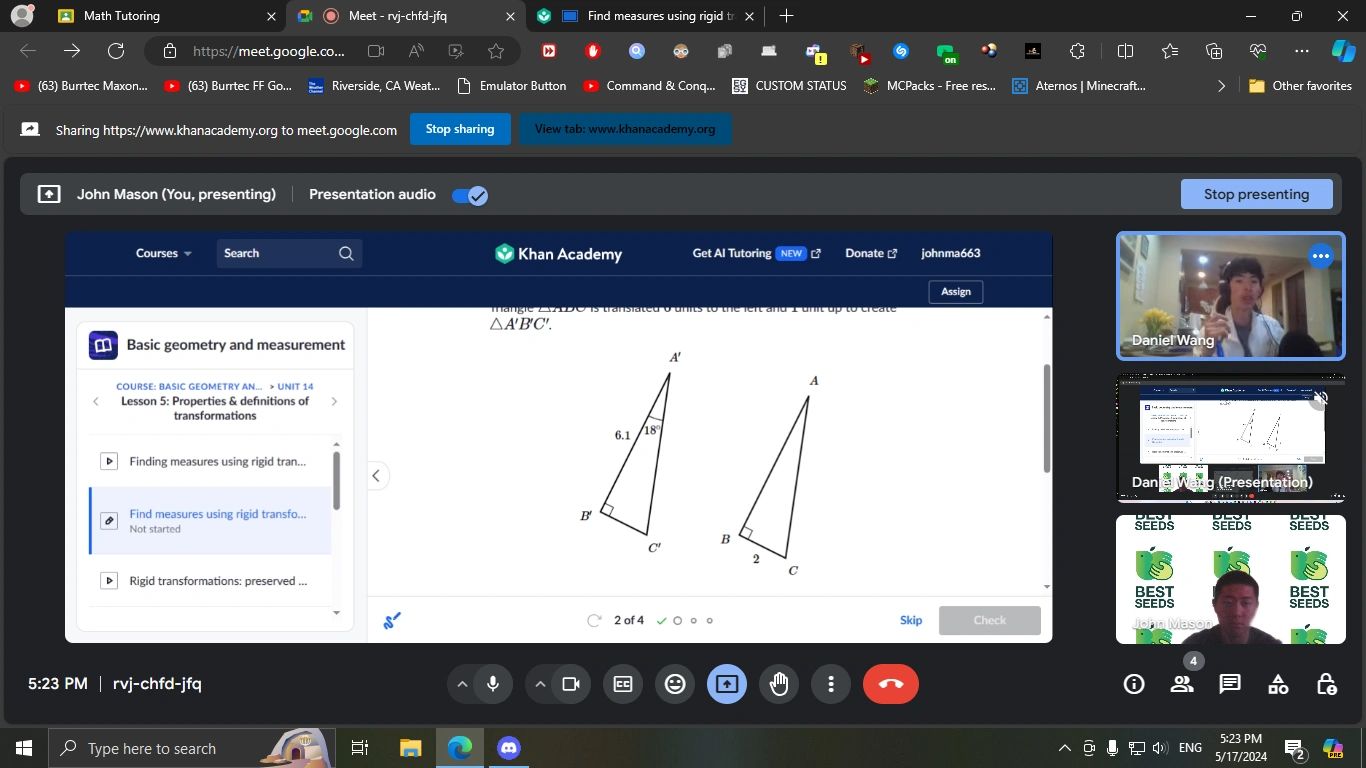Mute the microphone in Meet

coord(492,684)
